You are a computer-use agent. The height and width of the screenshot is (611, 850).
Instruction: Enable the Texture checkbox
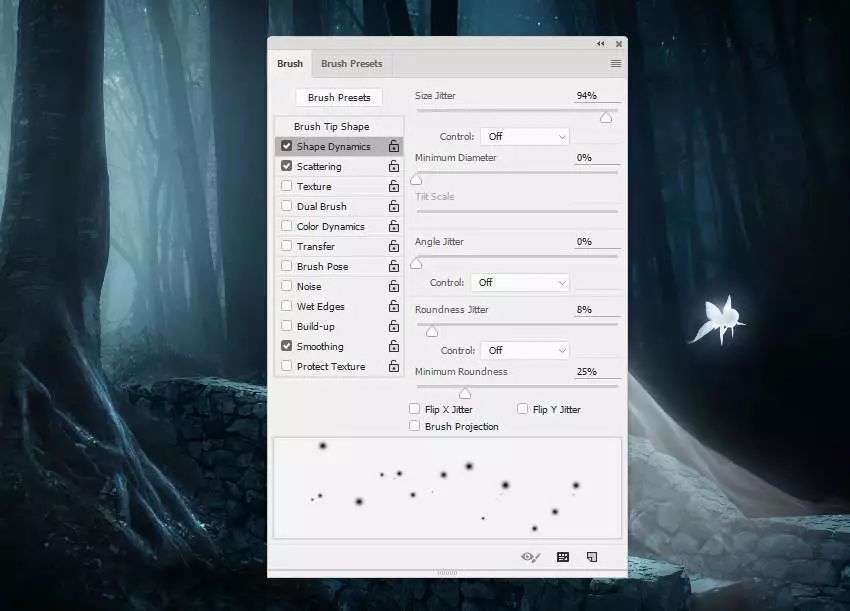click(287, 186)
